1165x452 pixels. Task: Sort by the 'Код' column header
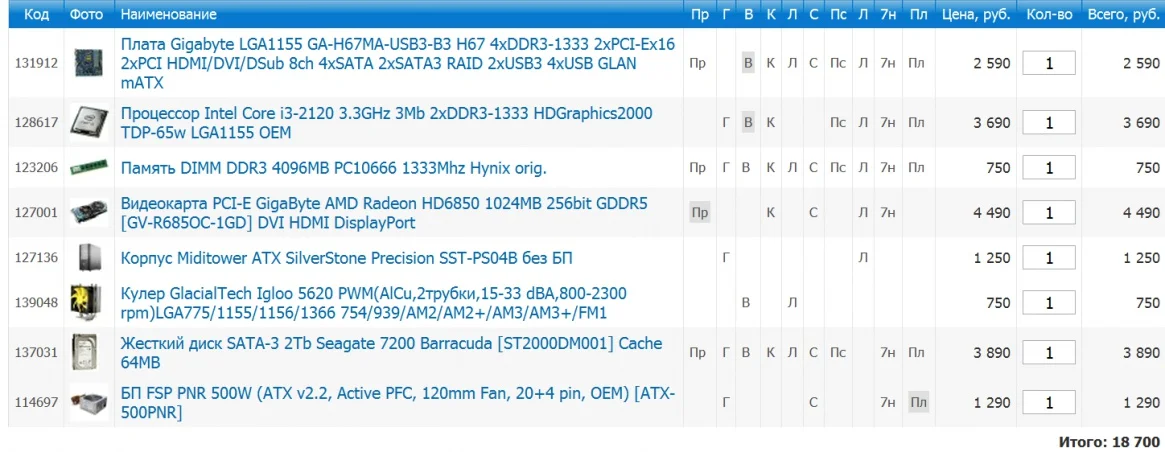tap(36, 15)
